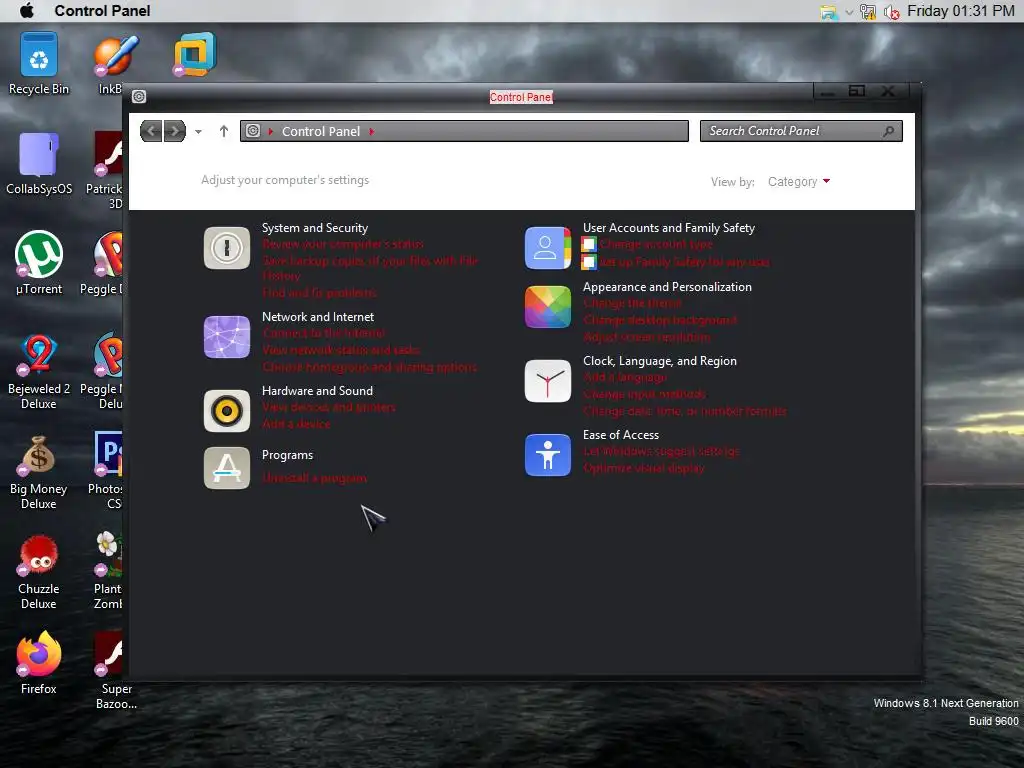Click the Control Panel breadcrumb in the address bar

coord(321,131)
